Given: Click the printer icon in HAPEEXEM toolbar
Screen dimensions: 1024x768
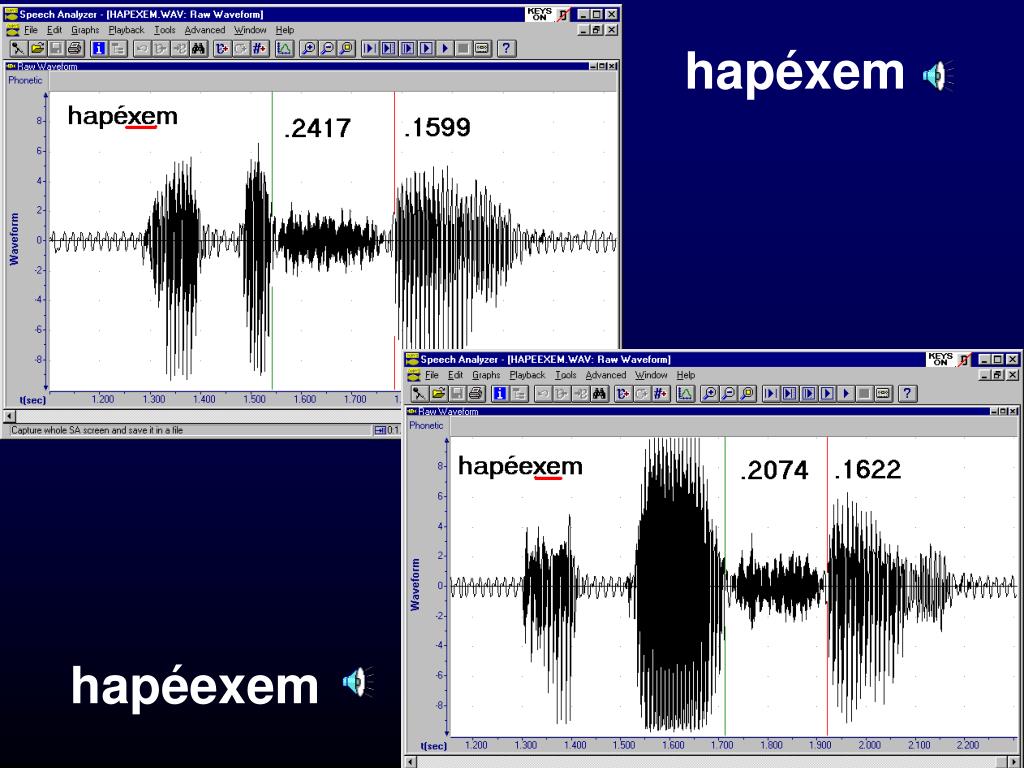Looking at the screenshot, I should click(476, 394).
